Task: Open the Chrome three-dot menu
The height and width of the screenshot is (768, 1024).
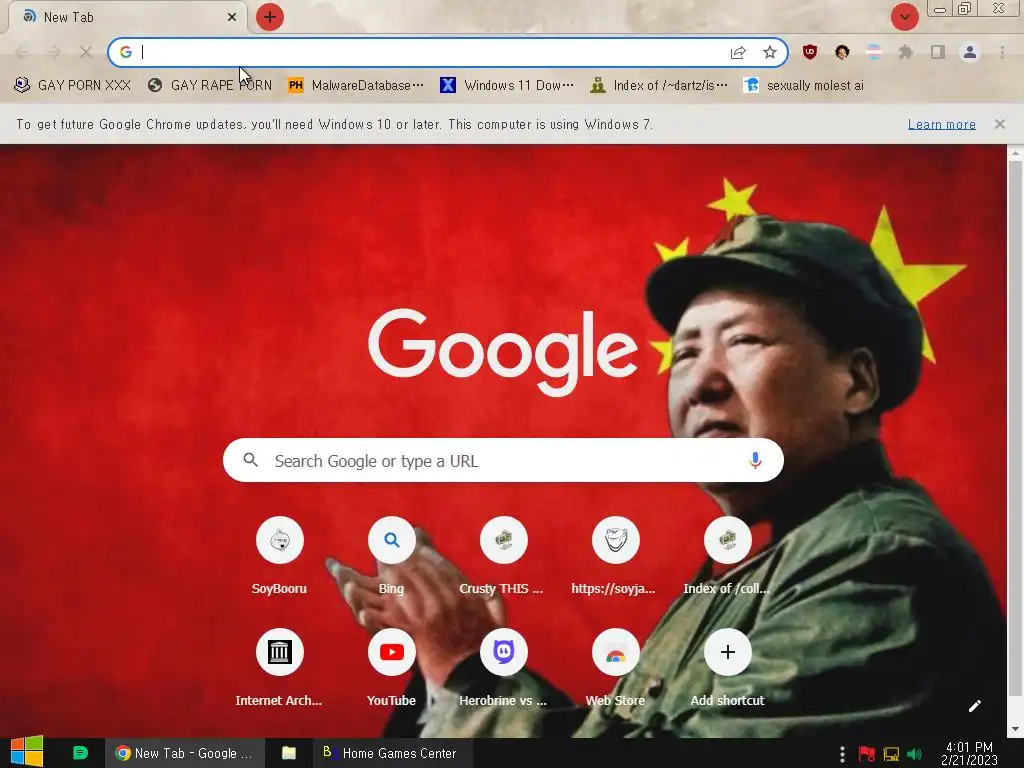Action: (x=1002, y=52)
